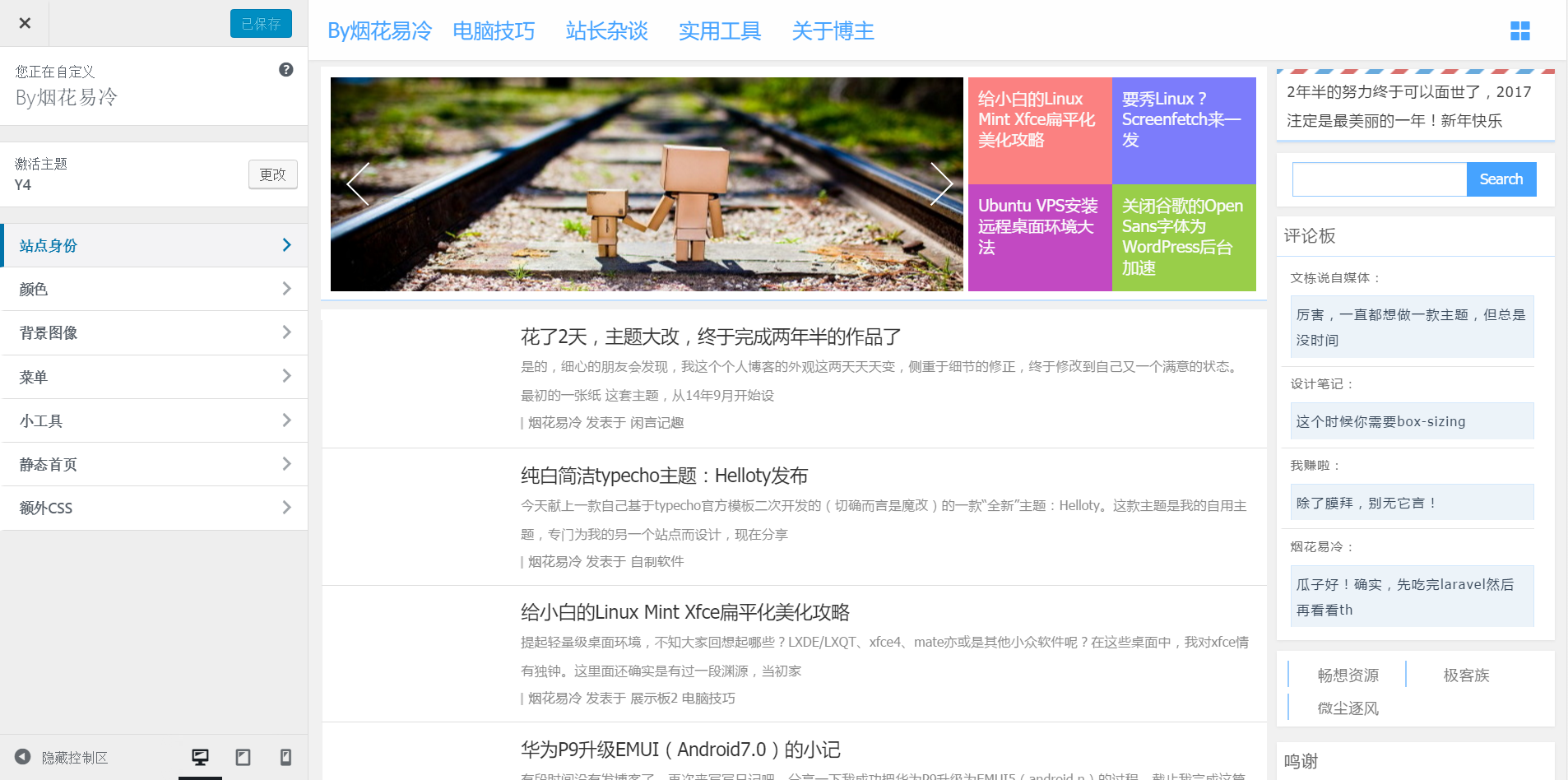1568x780 pixels.
Task: Expand the 小工具 row chevron arrow
Action: click(286, 420)
